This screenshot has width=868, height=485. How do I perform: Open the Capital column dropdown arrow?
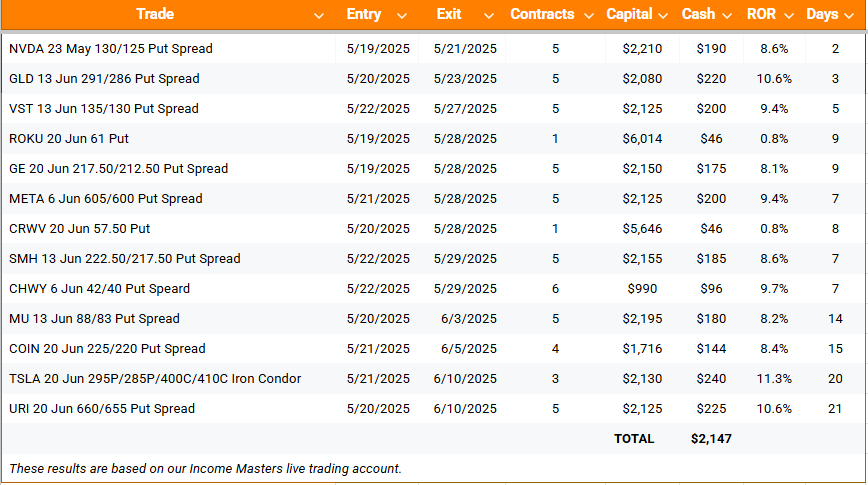point(663,16)
